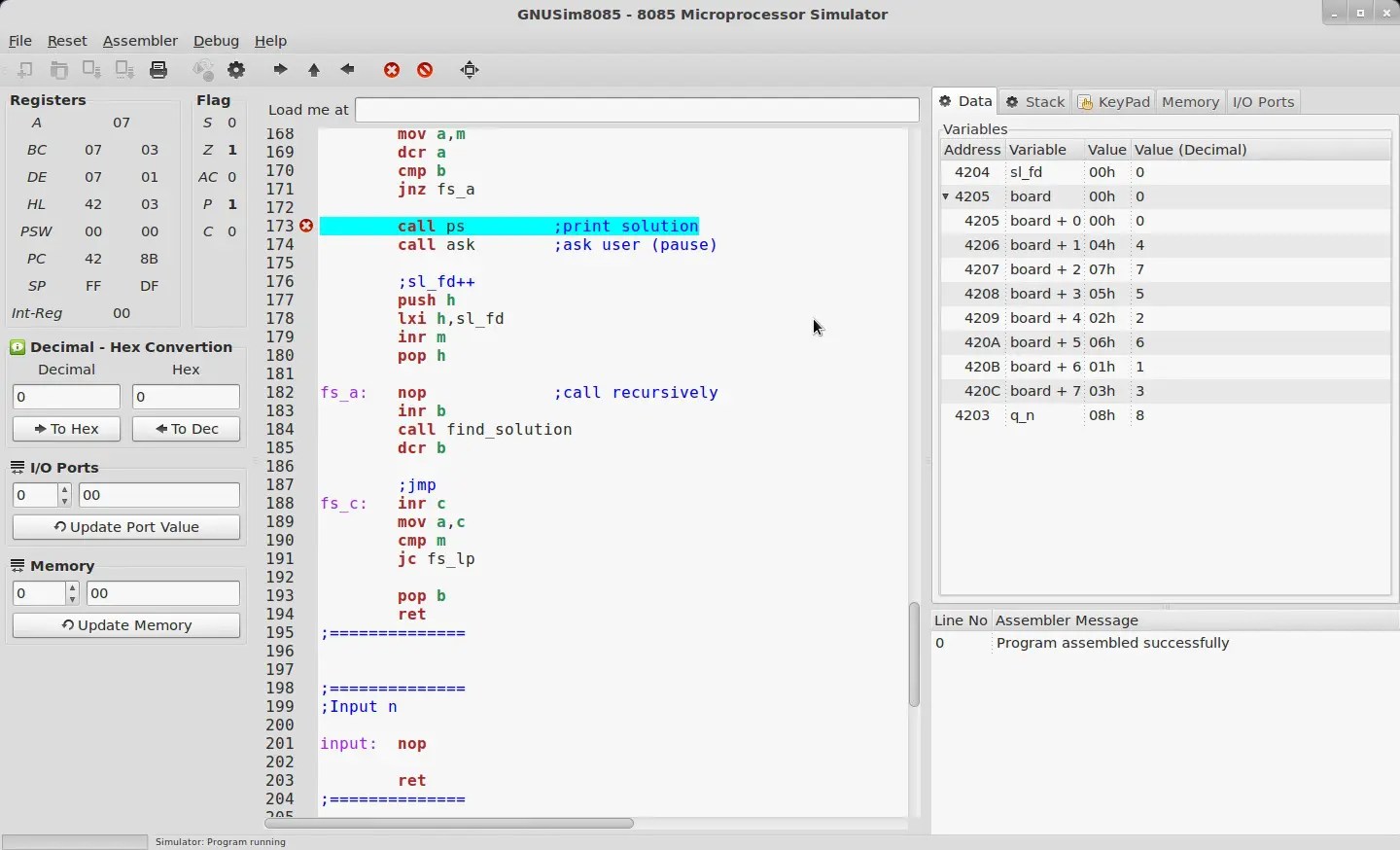Image resolution: width=1400 pixels, height=850 pixels.
Task: Click the code editor vertical scrollbar
Action: click(915, 654)
